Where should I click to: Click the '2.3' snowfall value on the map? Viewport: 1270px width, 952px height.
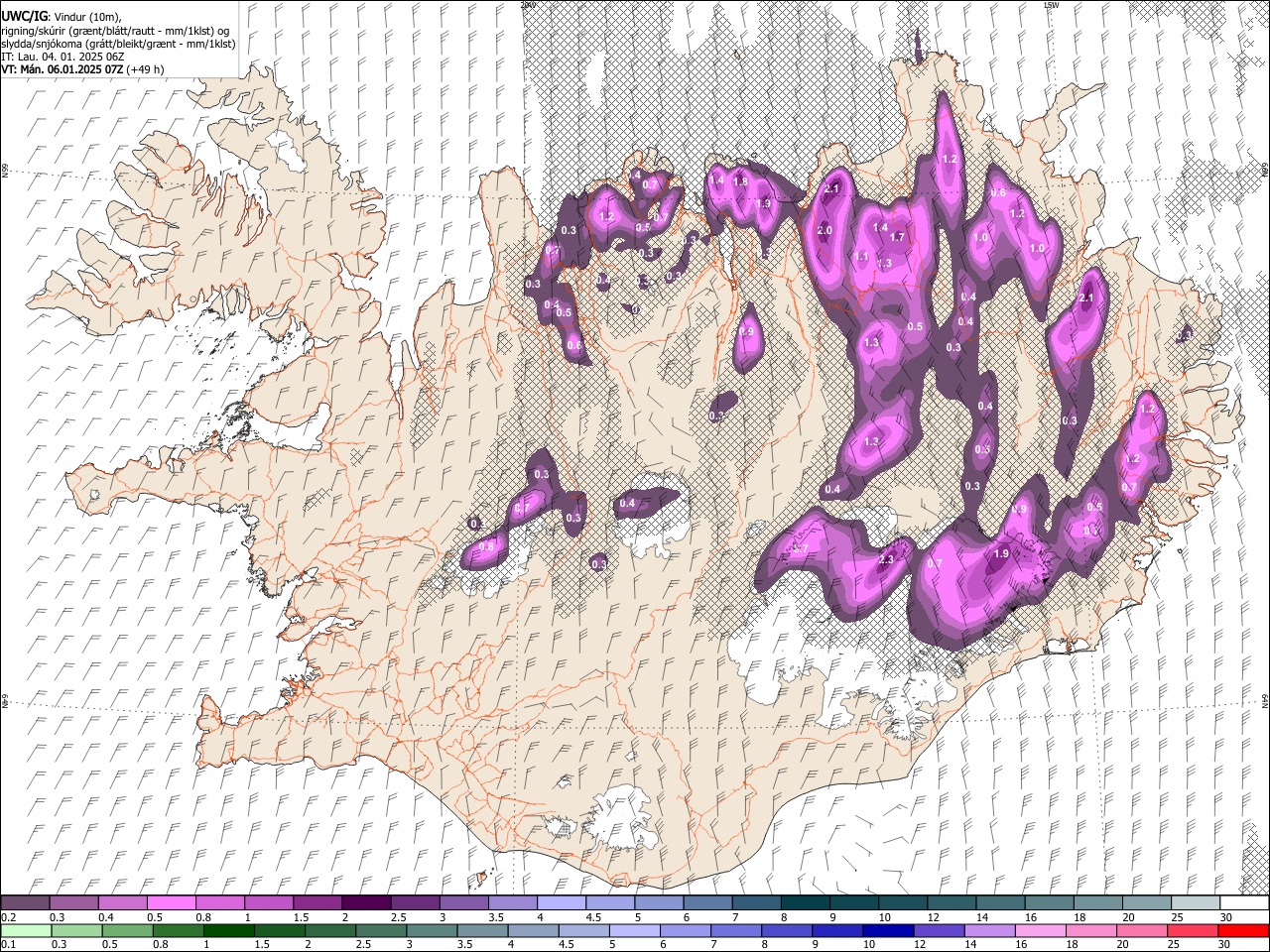886,559
